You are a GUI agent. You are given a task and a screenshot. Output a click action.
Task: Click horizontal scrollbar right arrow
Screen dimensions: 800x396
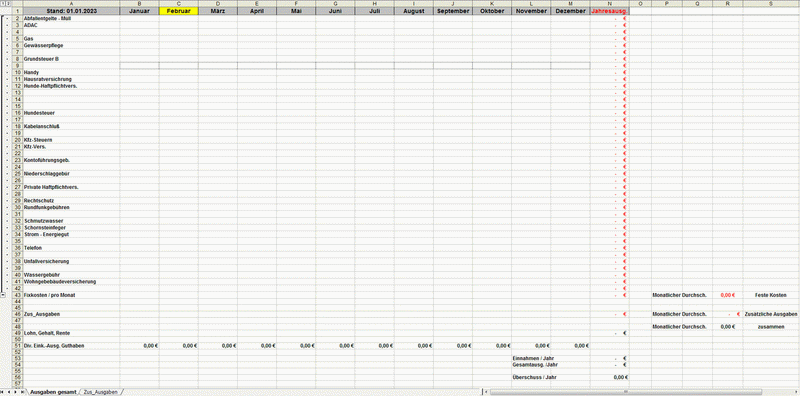(x=796, y=392)
